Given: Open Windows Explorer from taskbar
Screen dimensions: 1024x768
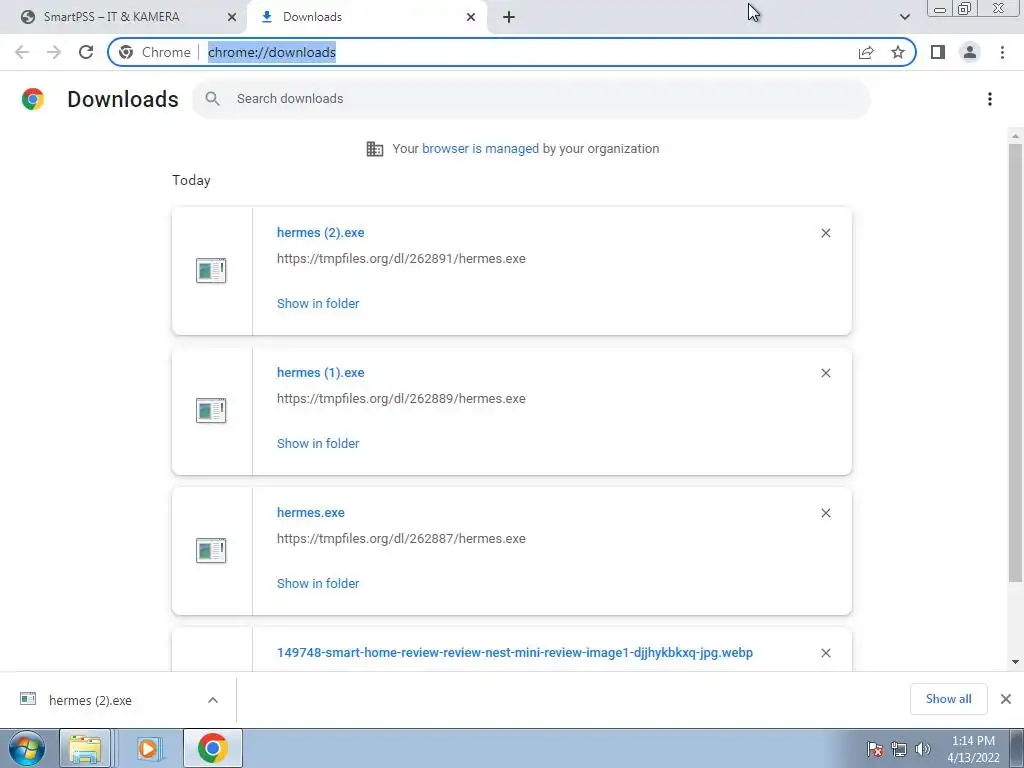Looking at the screenshot, I should pos(85,748).
